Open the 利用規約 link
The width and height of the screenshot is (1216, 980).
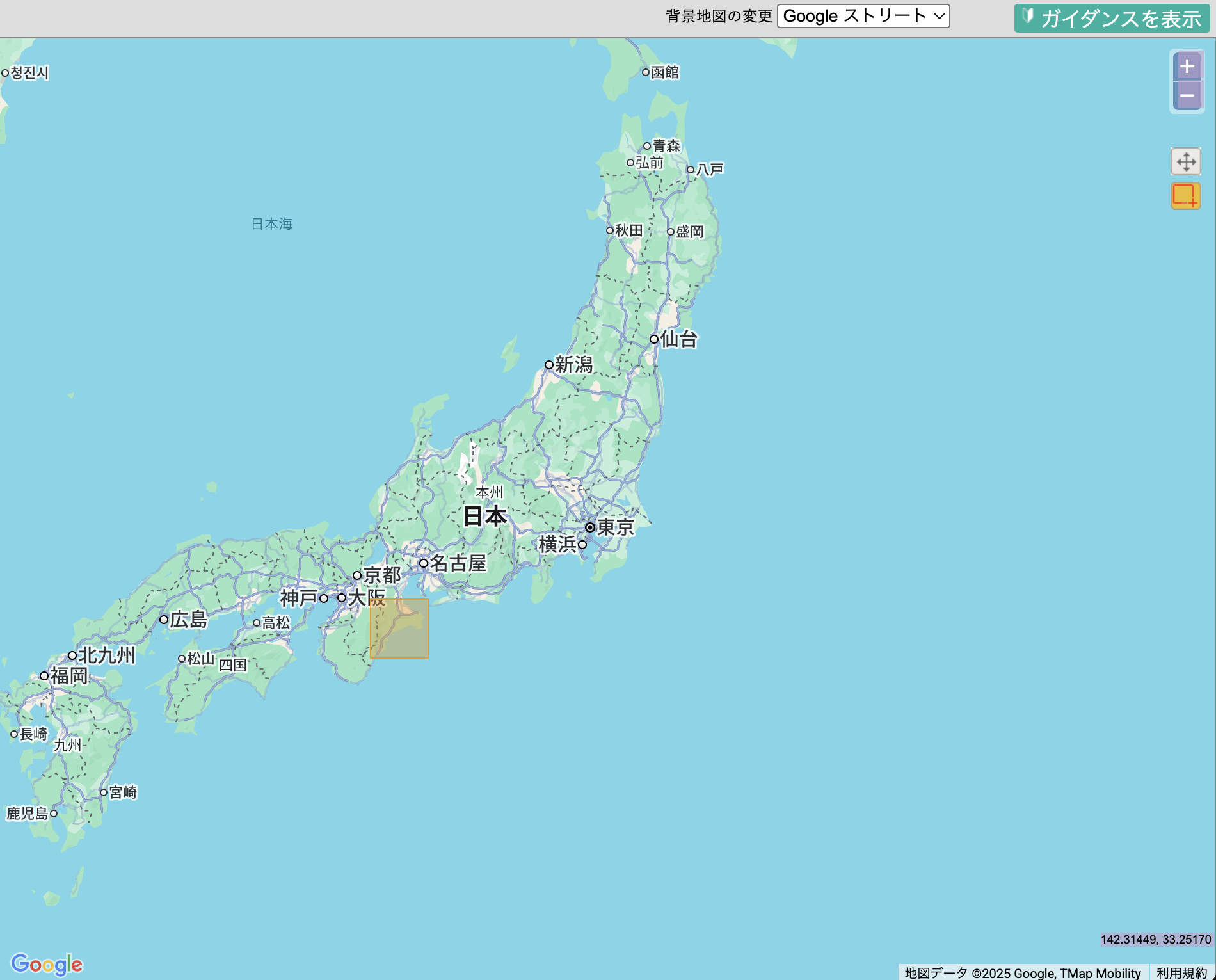click(1181, 973)
